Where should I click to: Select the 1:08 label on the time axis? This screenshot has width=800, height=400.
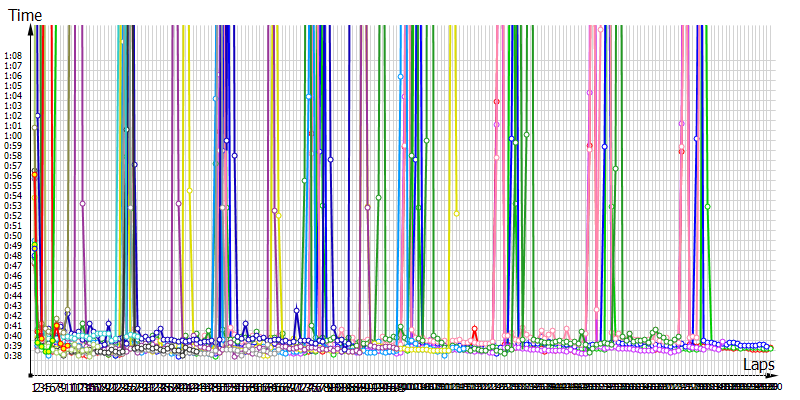13,55
